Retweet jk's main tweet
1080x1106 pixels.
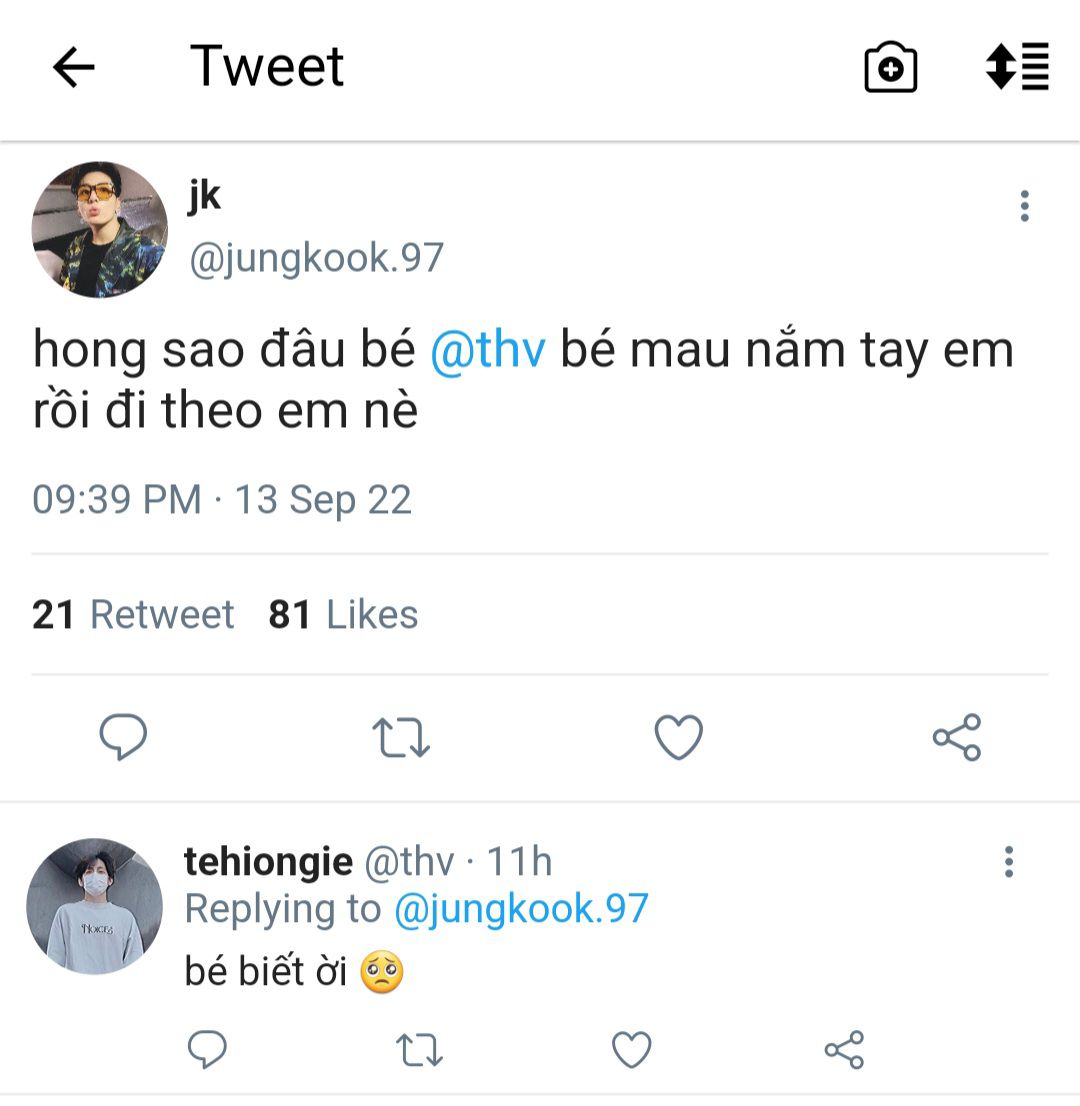(401, 738)
